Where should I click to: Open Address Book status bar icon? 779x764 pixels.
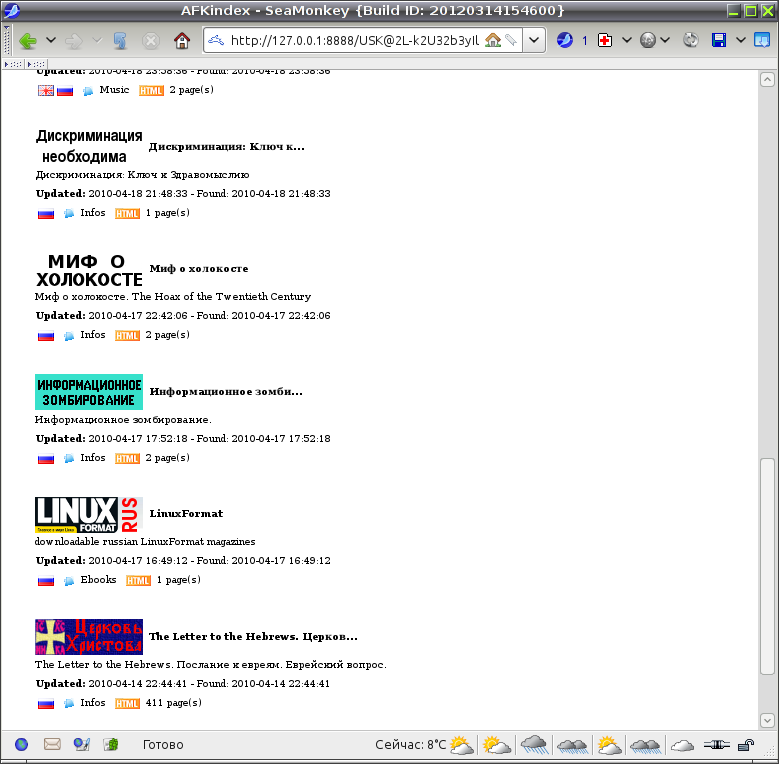click(111, 744)
